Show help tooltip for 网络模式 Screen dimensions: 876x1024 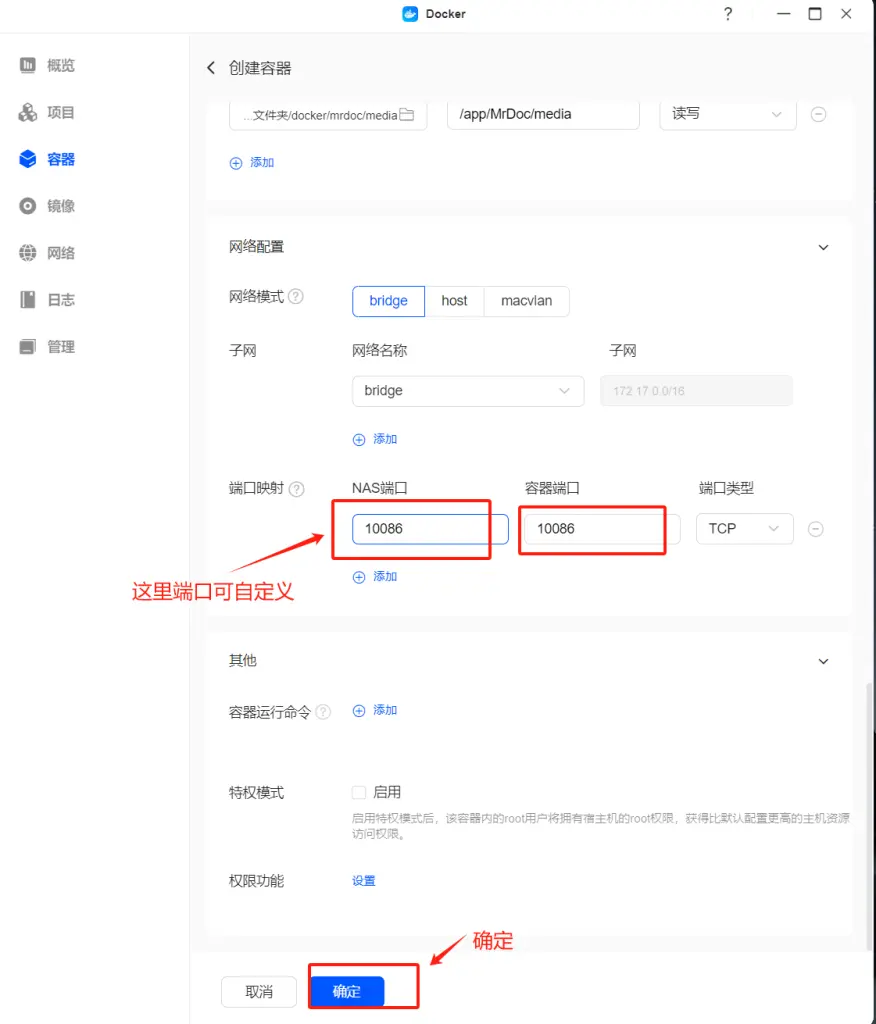tap(296, 296)
